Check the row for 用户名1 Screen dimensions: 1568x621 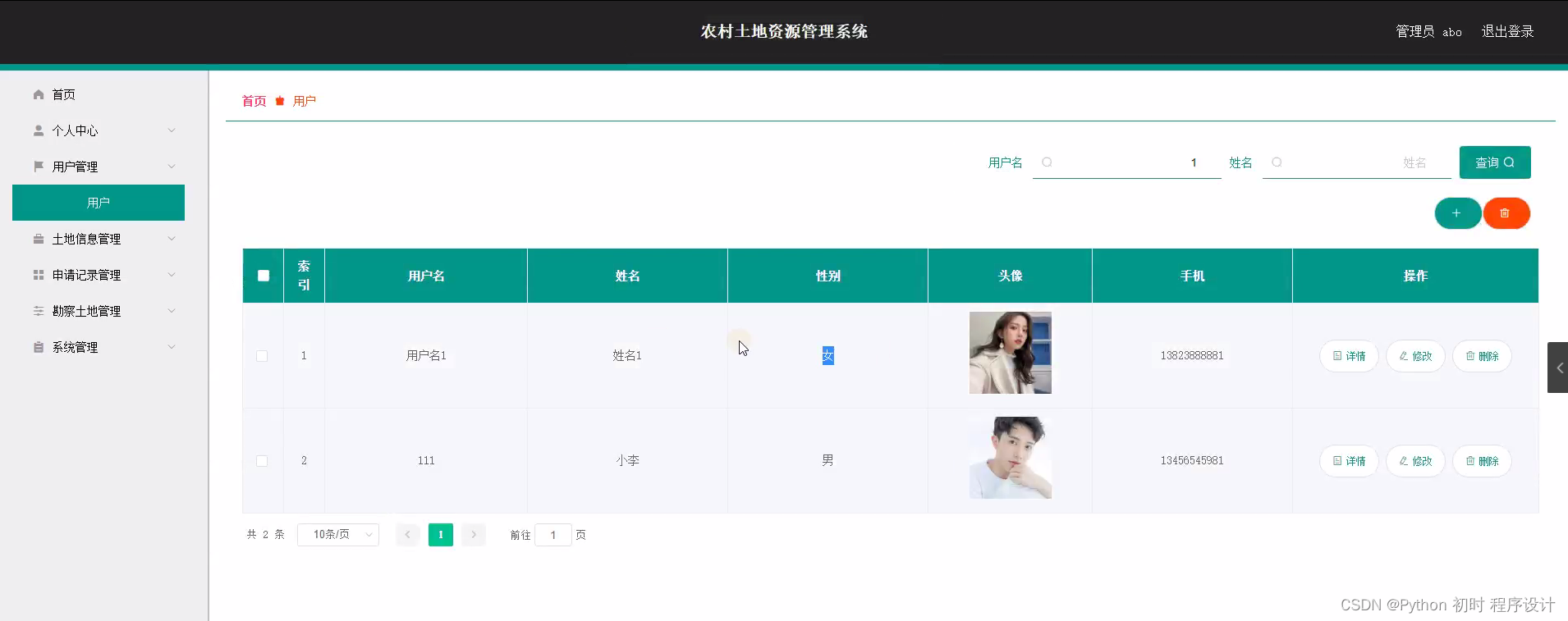point(262,356)
